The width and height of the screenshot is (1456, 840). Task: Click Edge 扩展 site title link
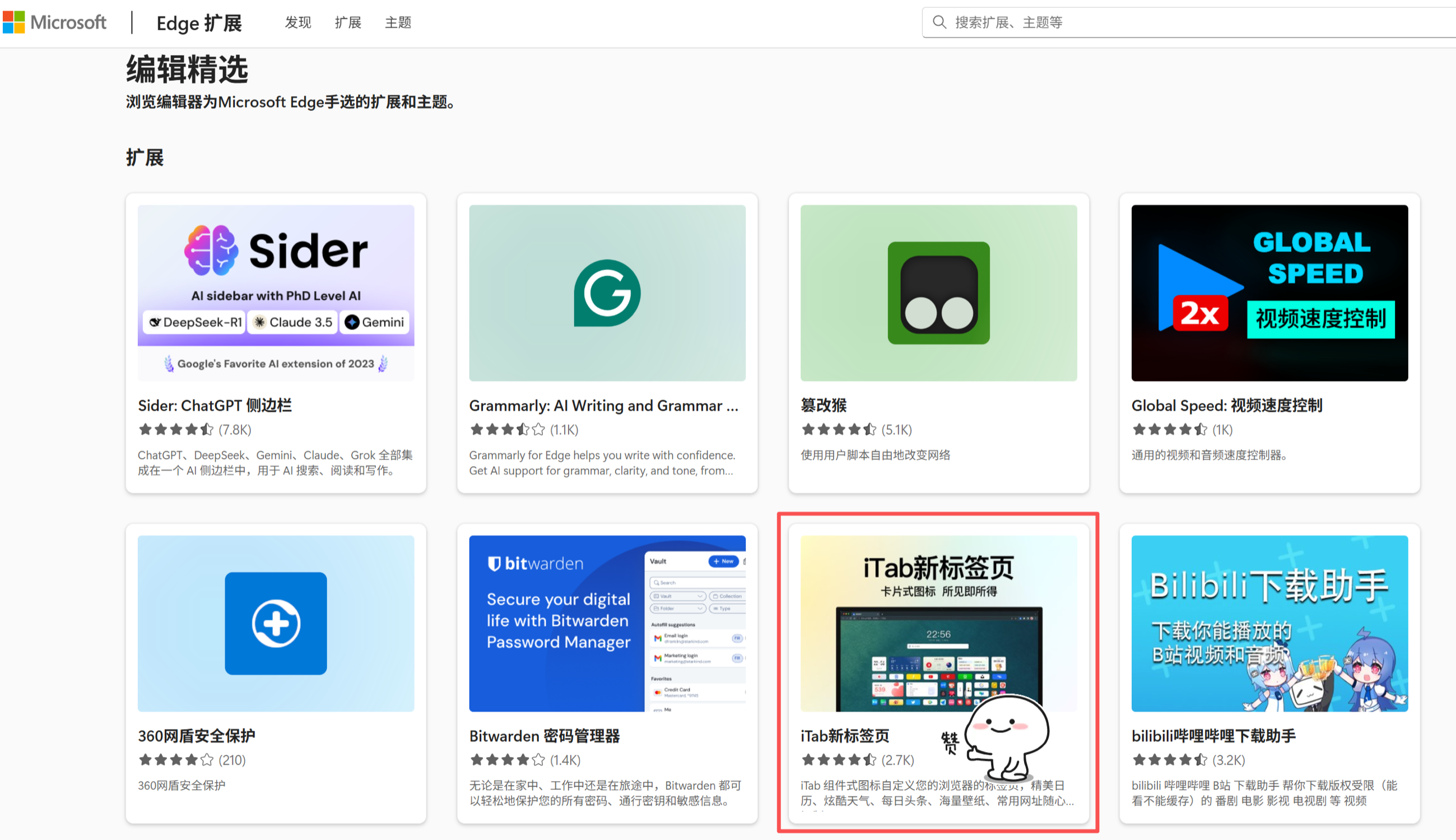(x=199, y=23)
